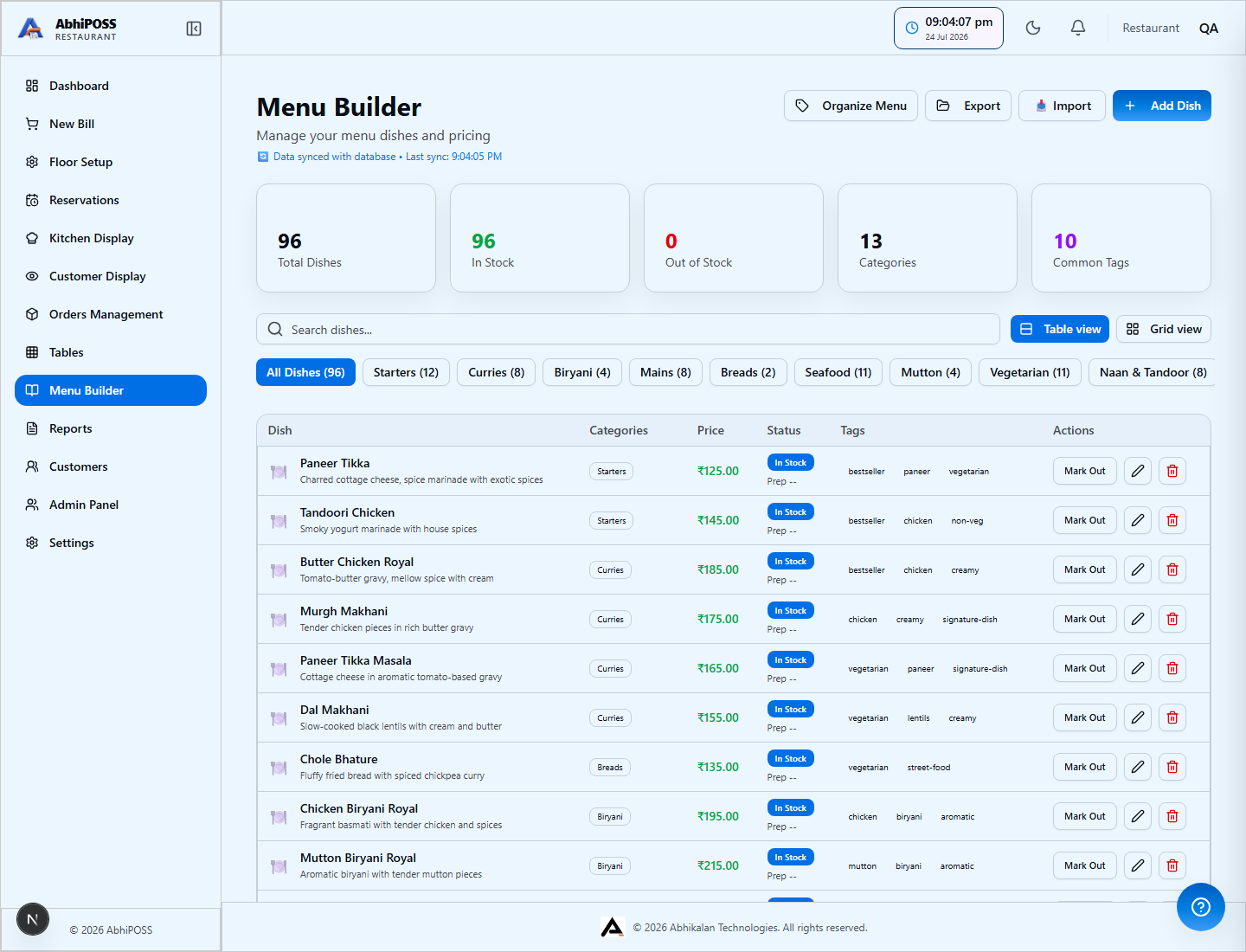Filter by Mutton (4)
1246x952 pixels.
[931, 372]
